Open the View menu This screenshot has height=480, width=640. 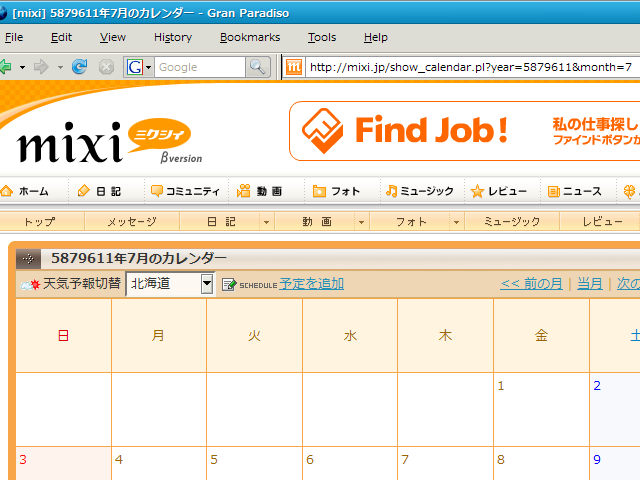113,38
